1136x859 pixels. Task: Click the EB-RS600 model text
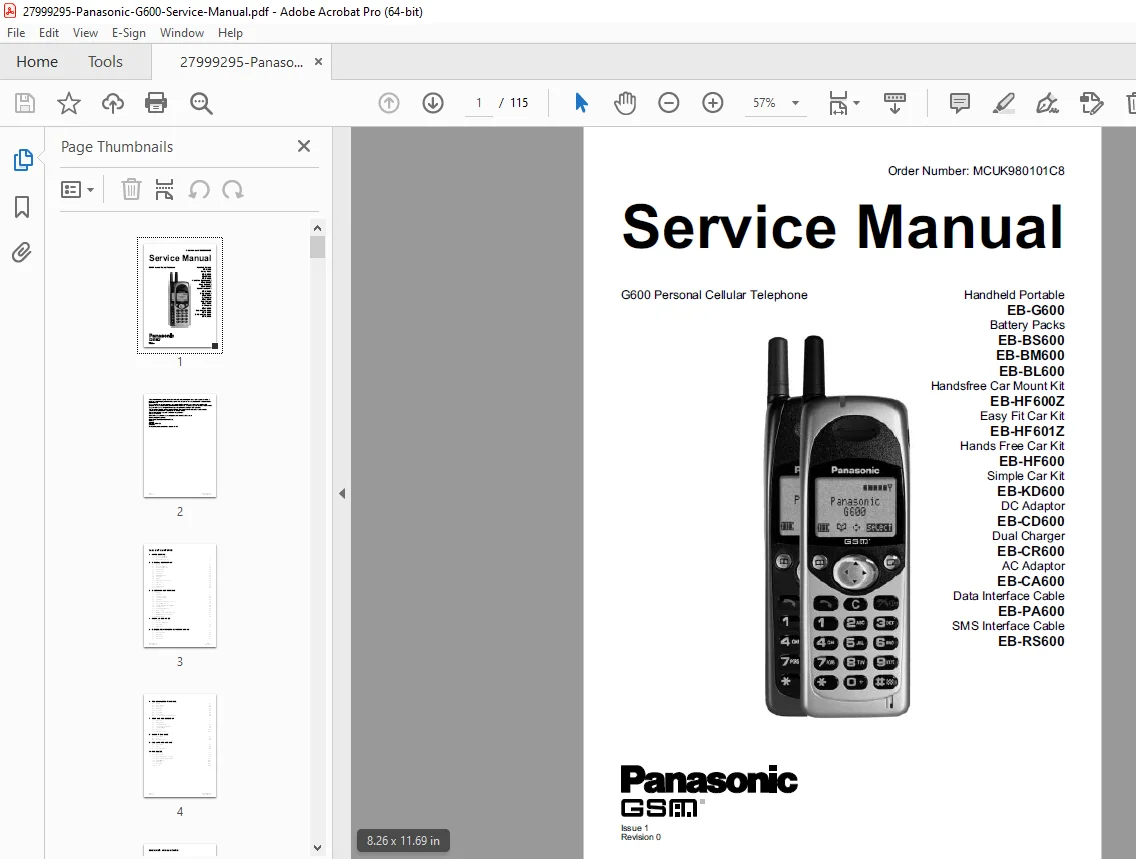click(x=1031, y=641)
